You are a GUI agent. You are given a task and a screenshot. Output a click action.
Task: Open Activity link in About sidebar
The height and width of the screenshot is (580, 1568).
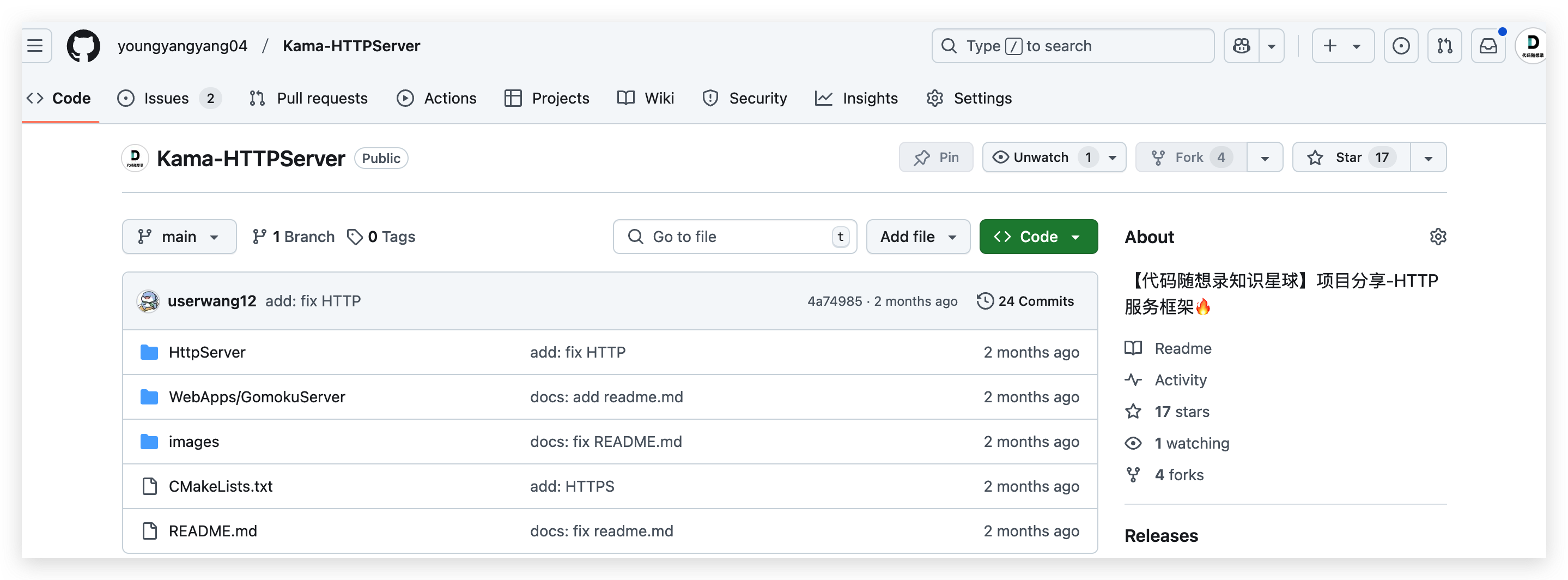pos(1166,379)
